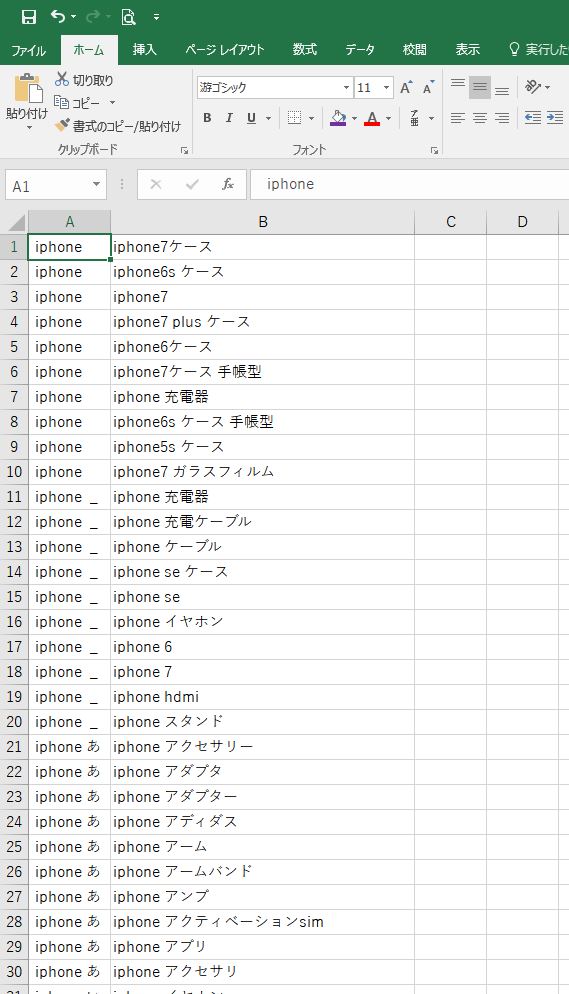Image resolution: width=569 pixels, height=994 pixels.
Task: Click the increase indent icon
Action: 555,118
